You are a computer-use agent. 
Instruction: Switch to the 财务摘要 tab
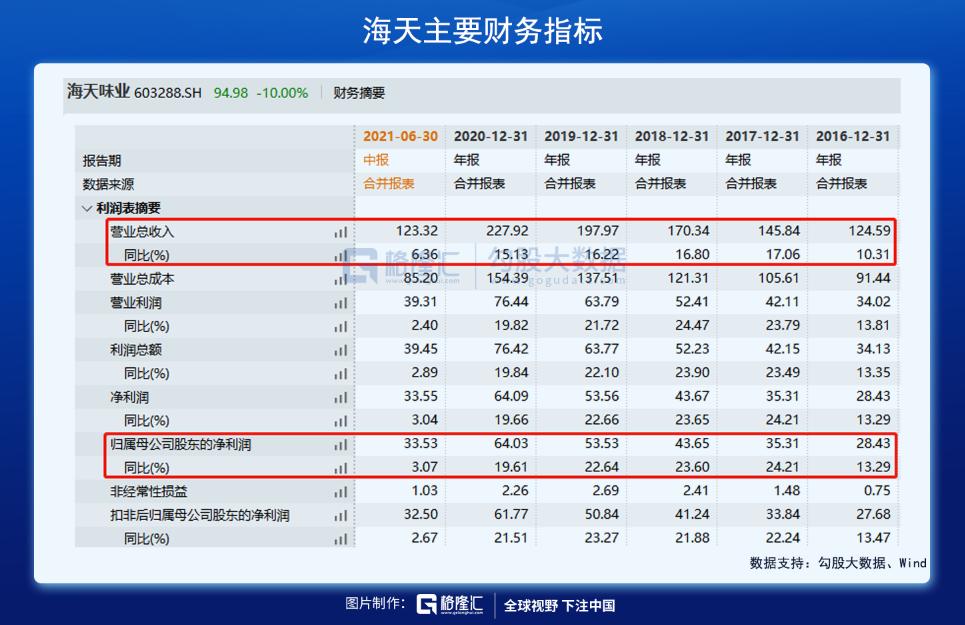click(x=359, y=93)
